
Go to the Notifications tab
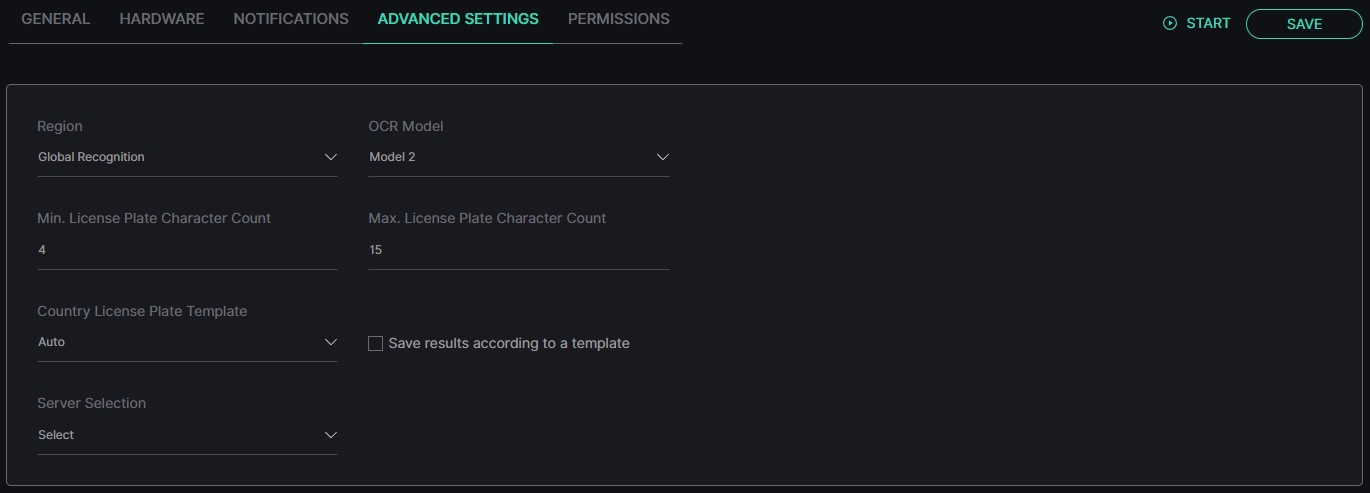click(x=291, y=19)
